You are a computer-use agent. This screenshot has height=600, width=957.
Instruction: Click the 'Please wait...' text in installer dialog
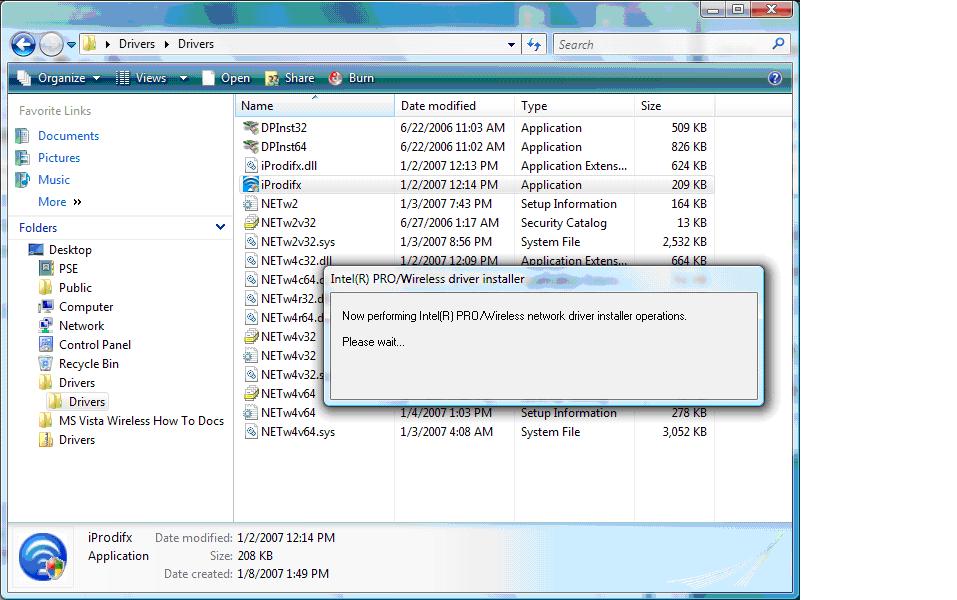coord(373,342)
